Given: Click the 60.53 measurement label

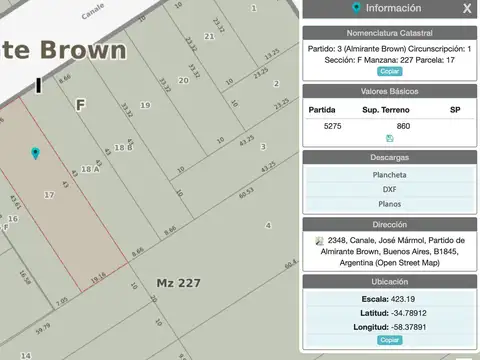Looking at the screenshot, I should pyautogui.click(x=246, y=193).
